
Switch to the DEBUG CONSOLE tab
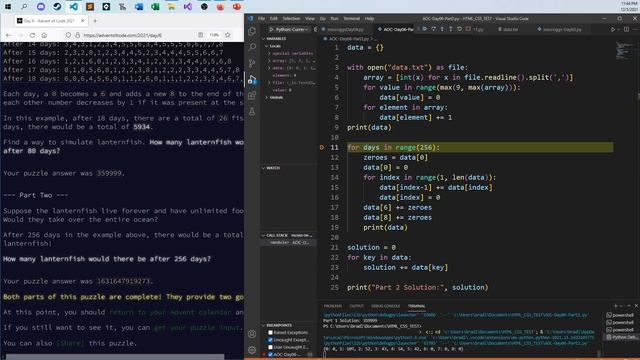[x=385, y=306]
